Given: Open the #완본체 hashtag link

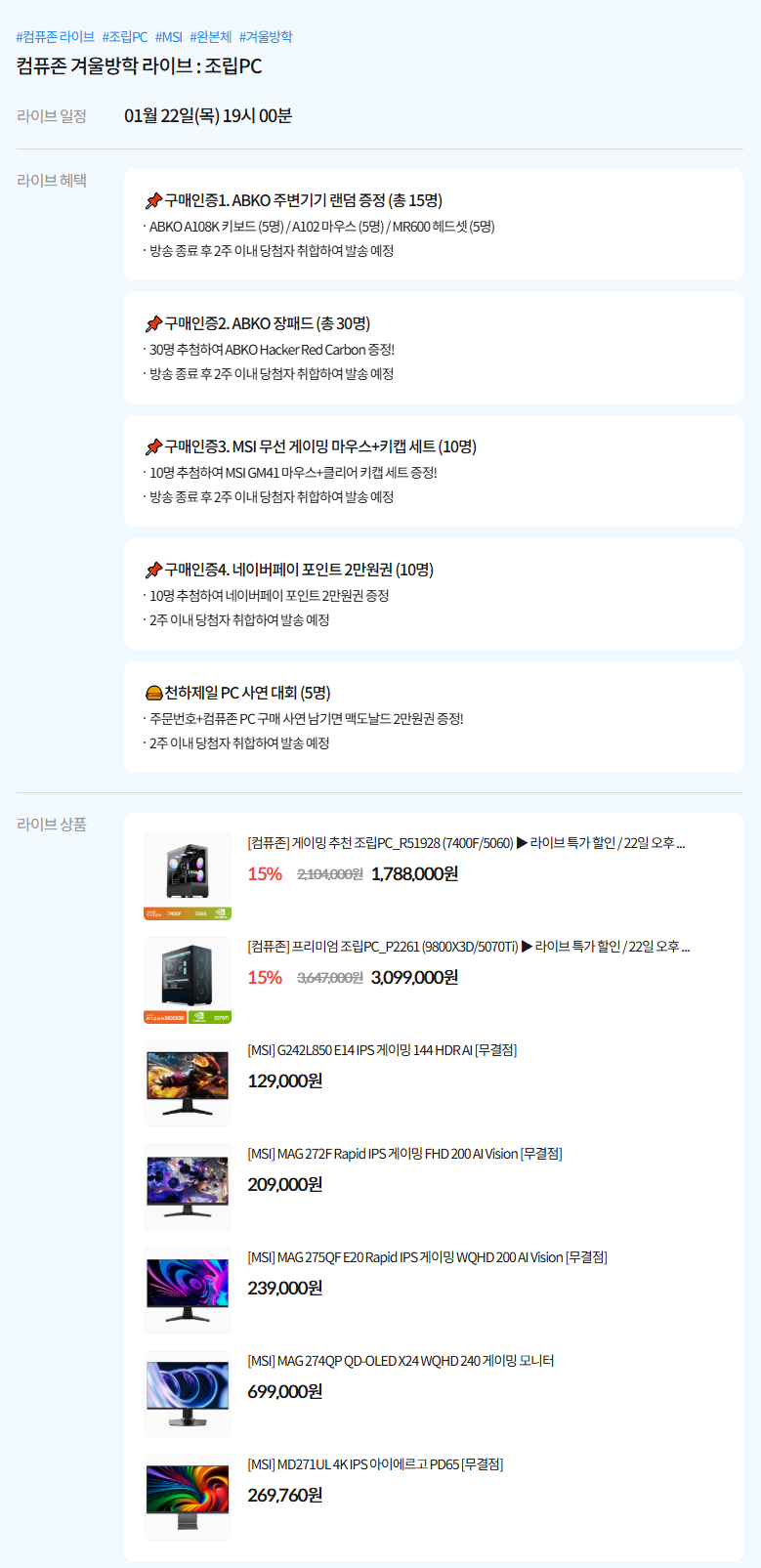Looking at the screenshot, I should [x=211, y=37].
